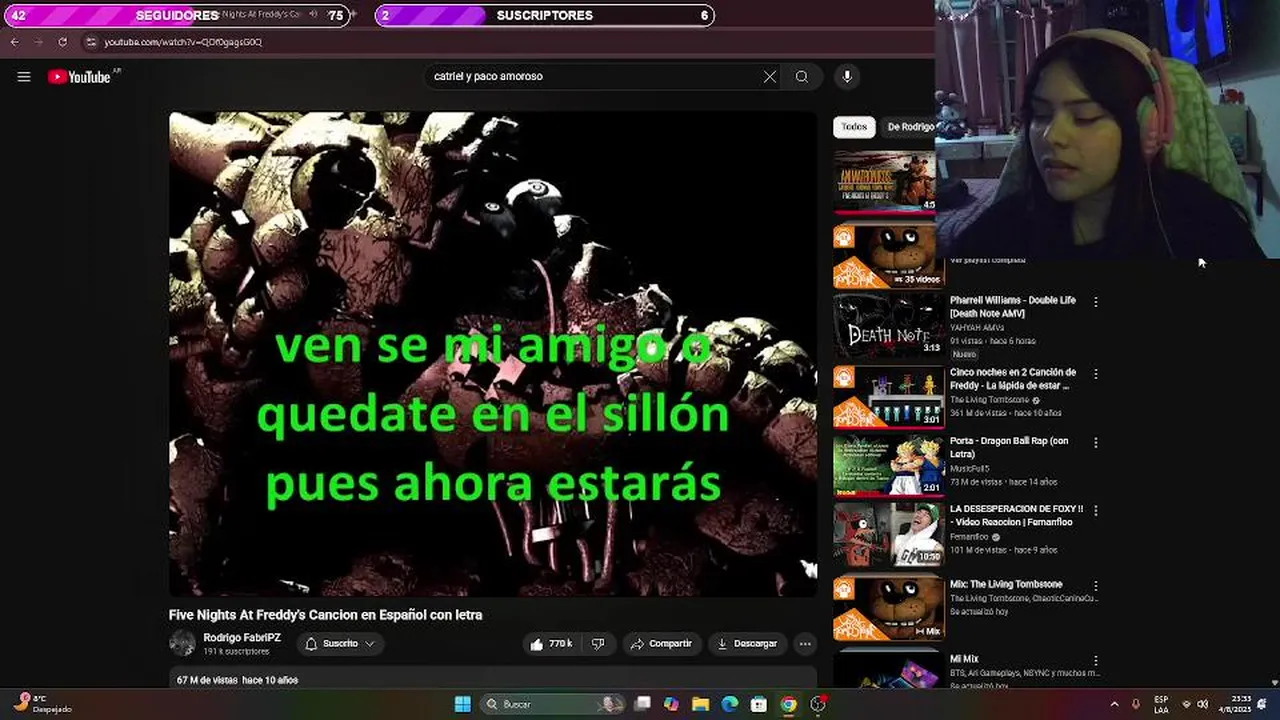Like the video with 770 k
The image size is (1280, 720).
[x=550, y=644]
